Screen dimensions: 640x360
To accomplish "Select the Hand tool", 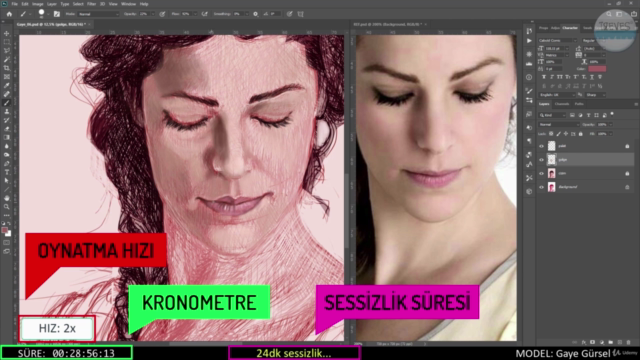I will coord(7,198).
